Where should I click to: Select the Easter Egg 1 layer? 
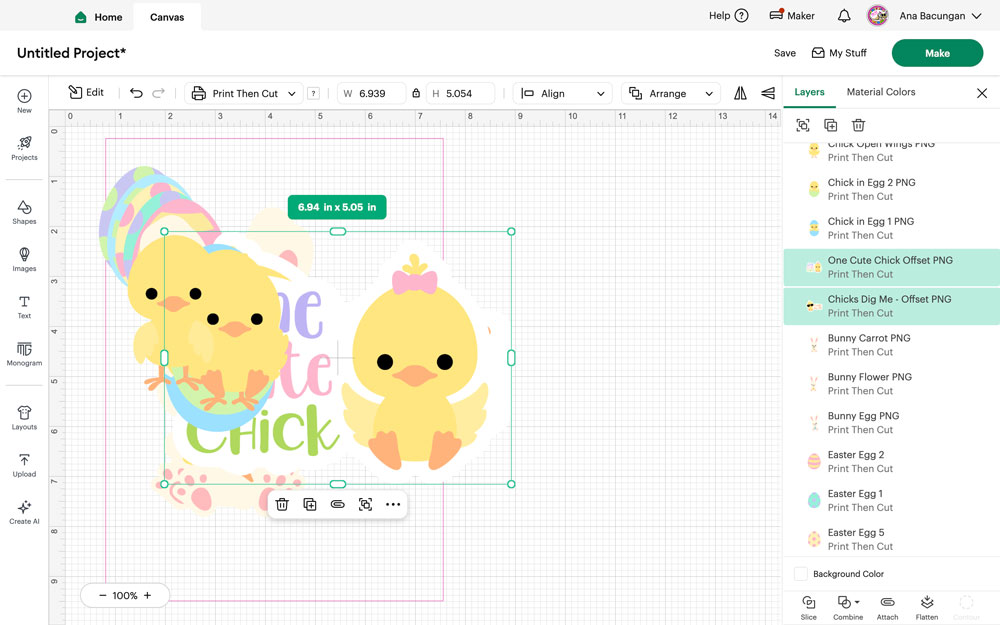[891, 501]
